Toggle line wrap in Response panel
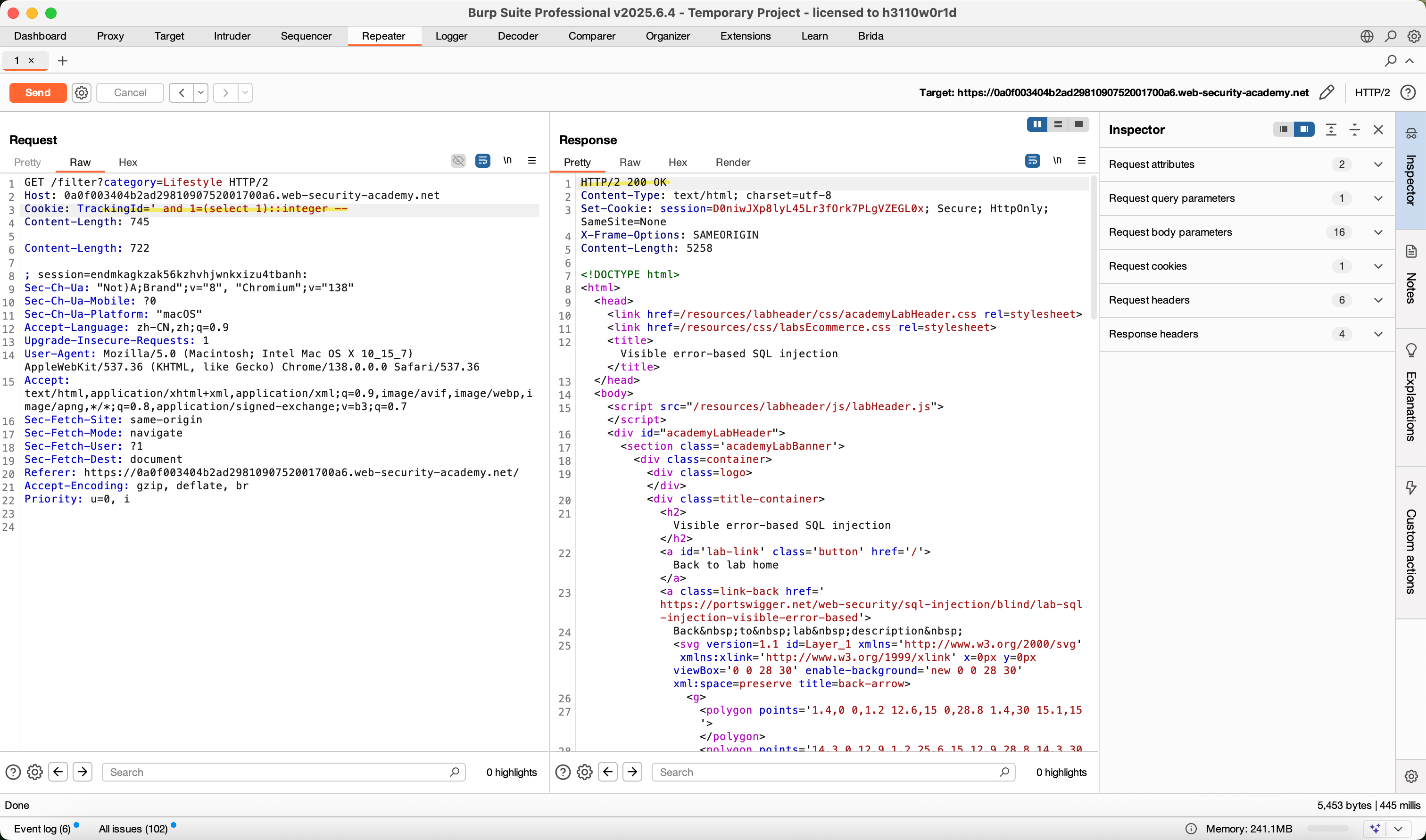The image size is (1426, 840). pos(1033,161)
